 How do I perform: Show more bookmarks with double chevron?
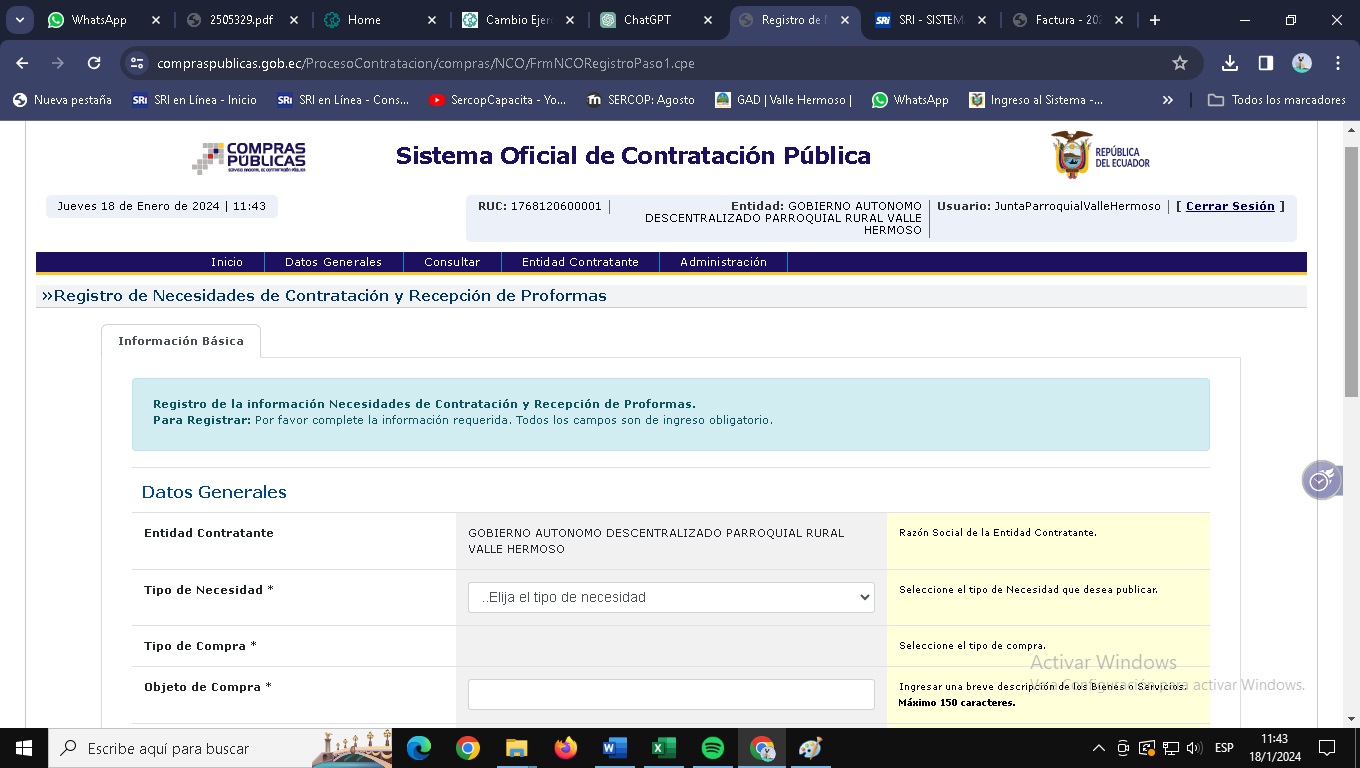point(1167,100)
